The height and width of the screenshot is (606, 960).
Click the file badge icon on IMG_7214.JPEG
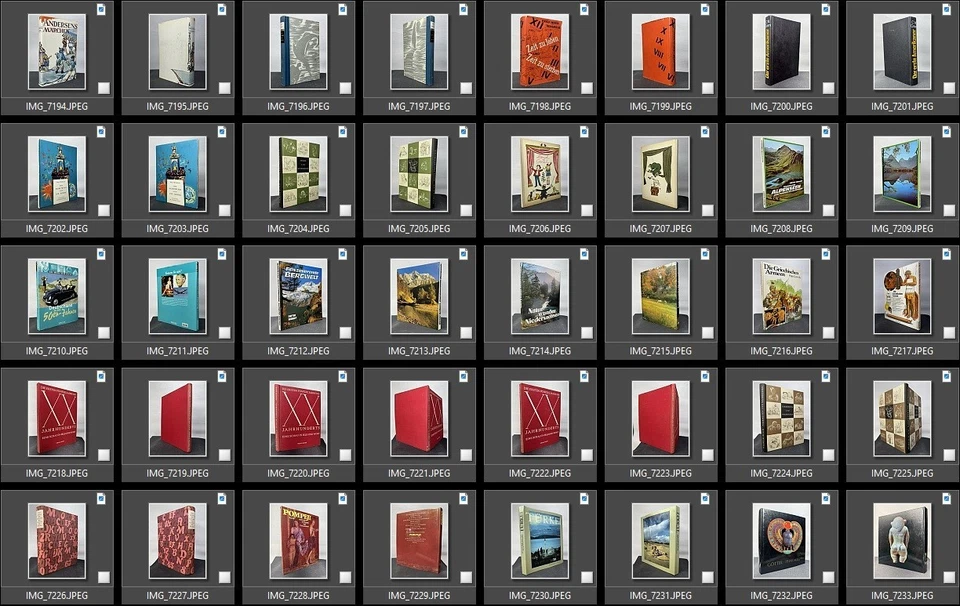(x=584, y=254)
